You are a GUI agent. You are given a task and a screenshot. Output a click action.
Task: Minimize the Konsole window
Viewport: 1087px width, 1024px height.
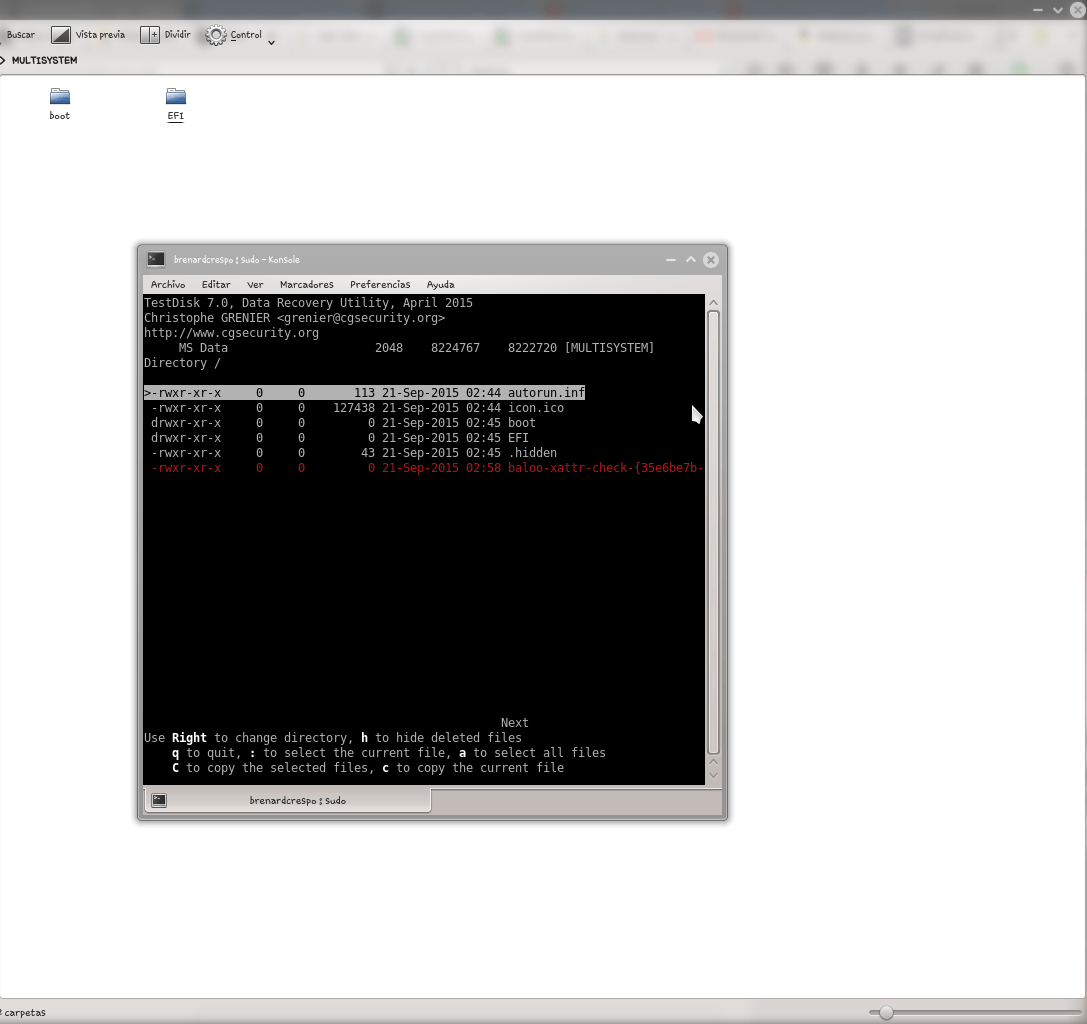670,260
